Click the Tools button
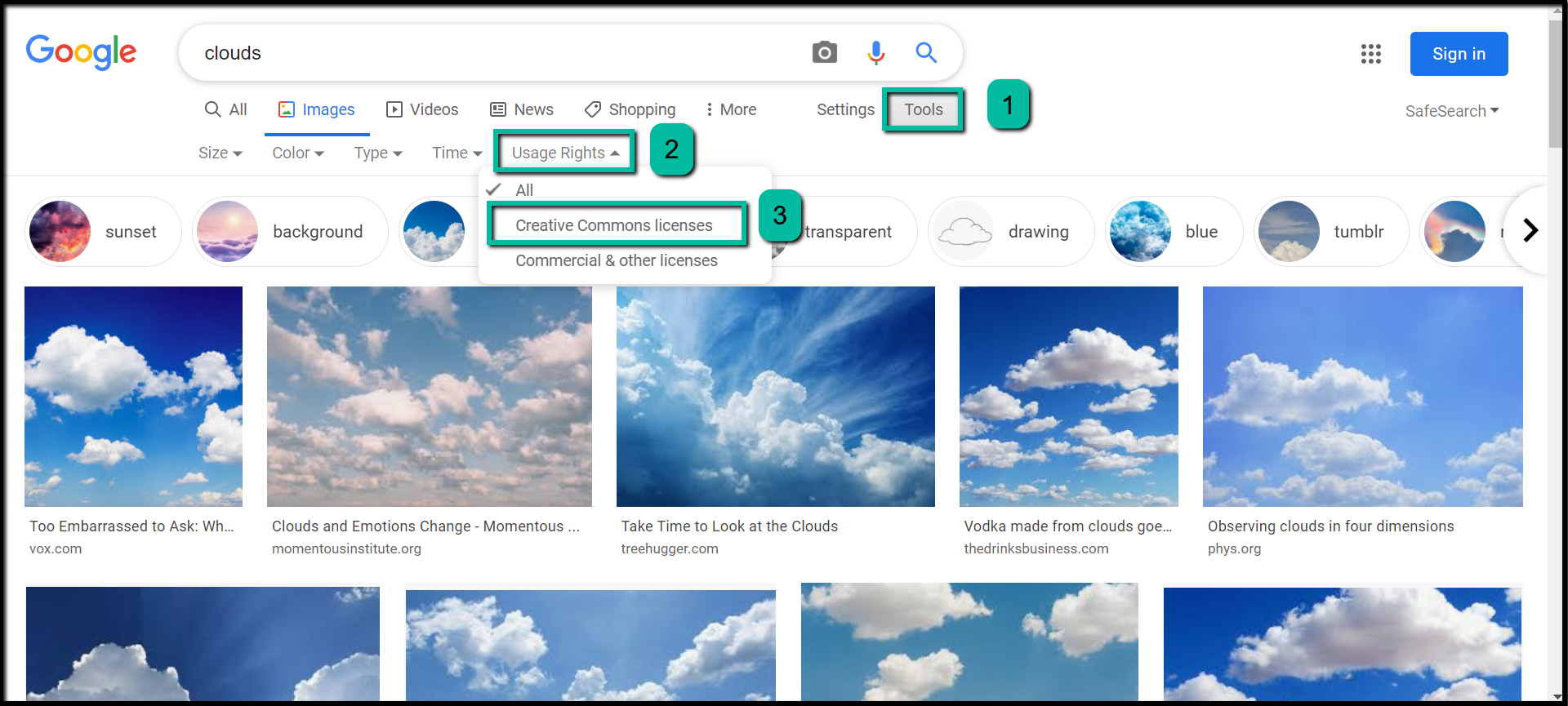Screen dimensions: 1568x706 tap(923, 109)
